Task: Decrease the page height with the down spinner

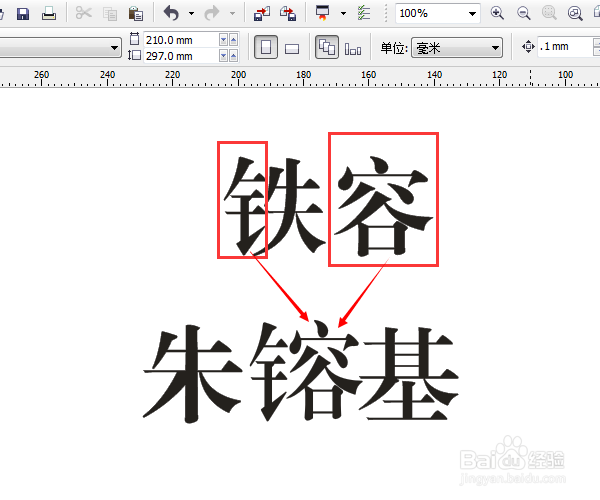Action: [223, 56]
